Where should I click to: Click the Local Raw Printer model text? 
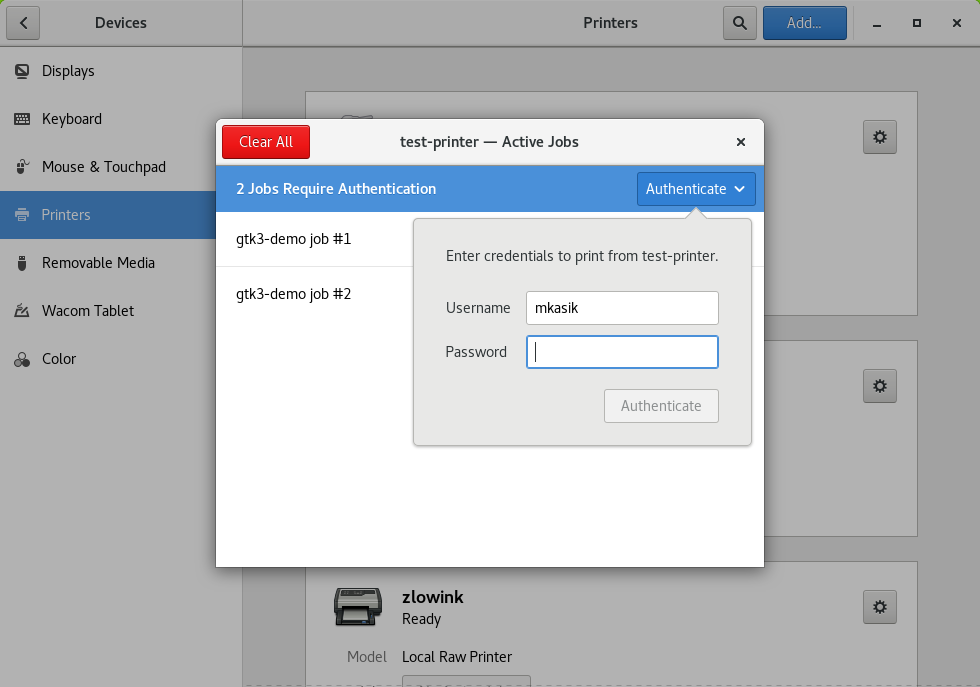pos(457,657)
